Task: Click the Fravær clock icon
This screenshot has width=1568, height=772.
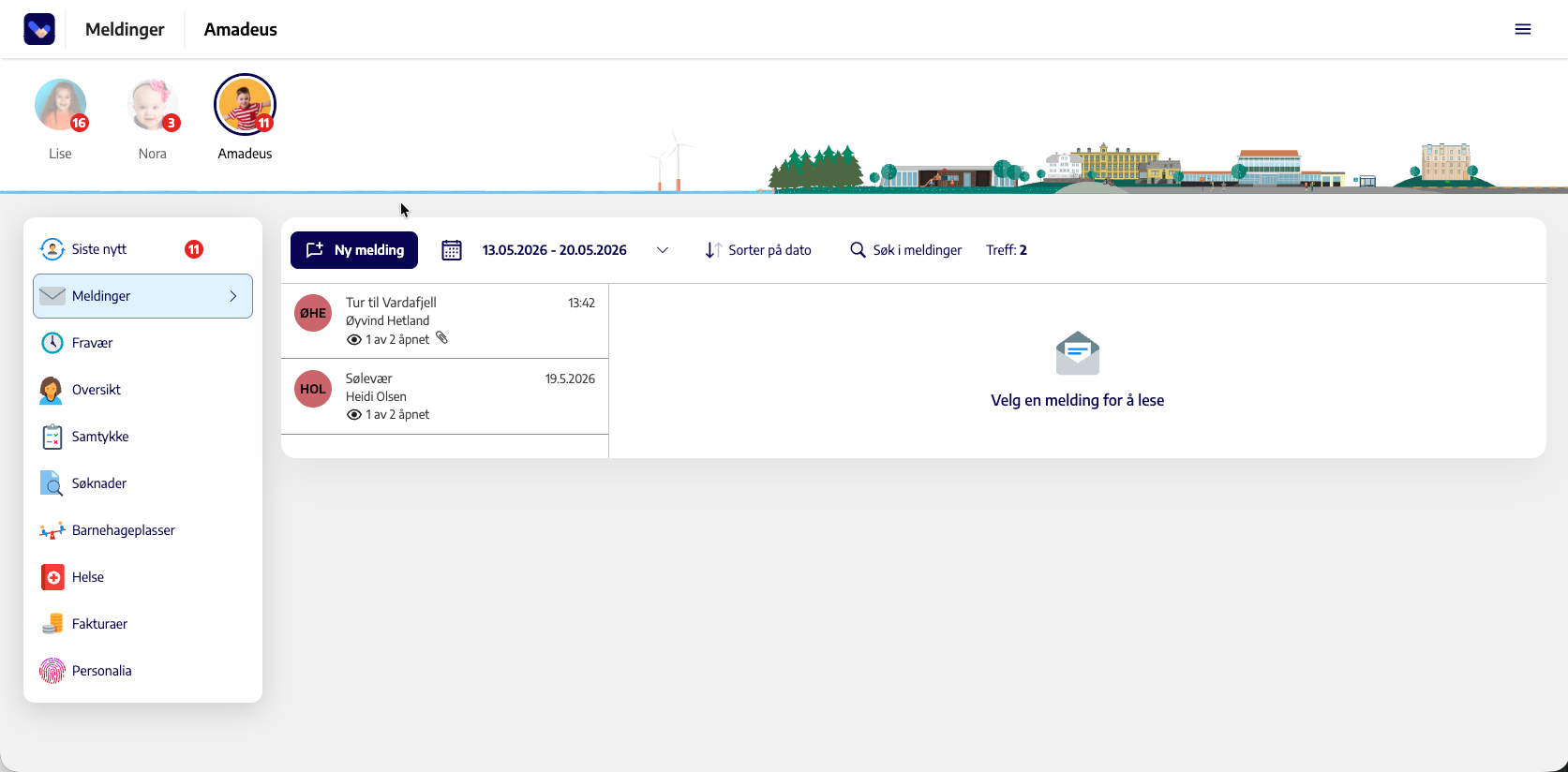Action: pos(52,343)
